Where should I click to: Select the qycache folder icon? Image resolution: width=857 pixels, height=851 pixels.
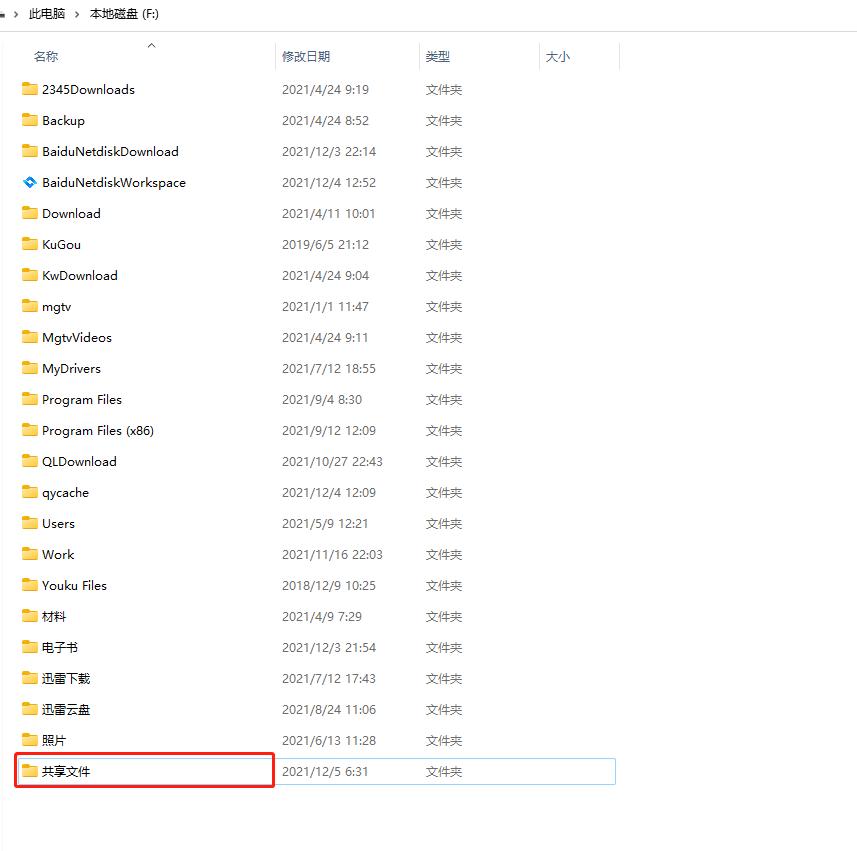click(x=29, y=492)
